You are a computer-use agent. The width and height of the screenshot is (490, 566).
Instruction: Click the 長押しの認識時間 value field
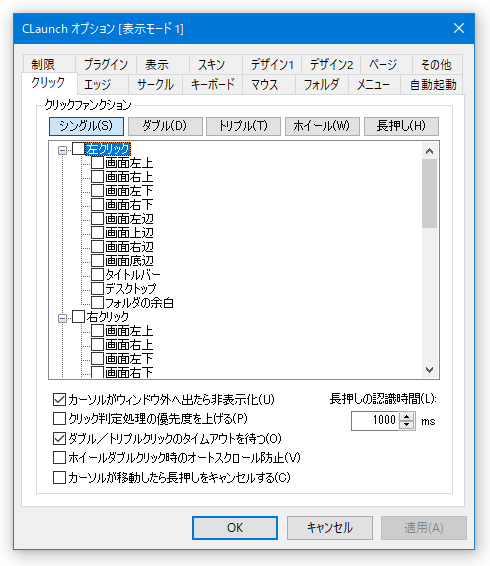[x=375, y=421]
